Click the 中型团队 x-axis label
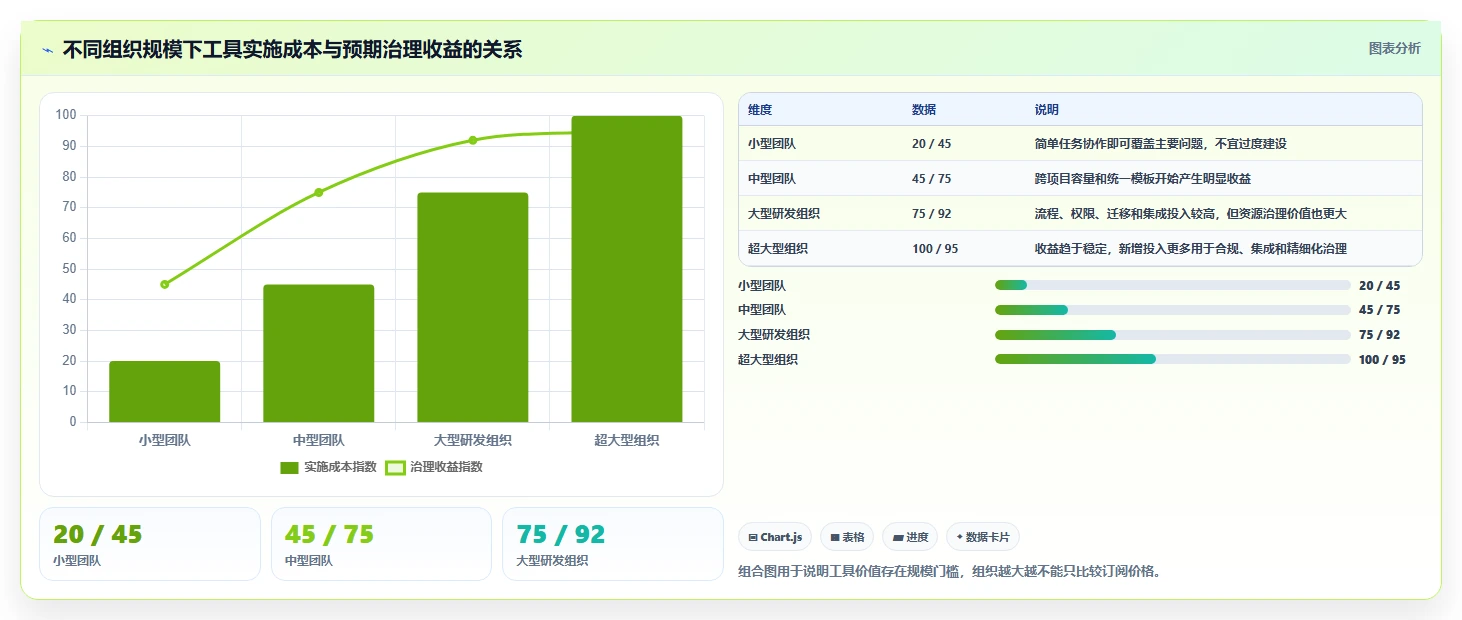Screen dimensions: 1462x620 click(x=319, y=440)
